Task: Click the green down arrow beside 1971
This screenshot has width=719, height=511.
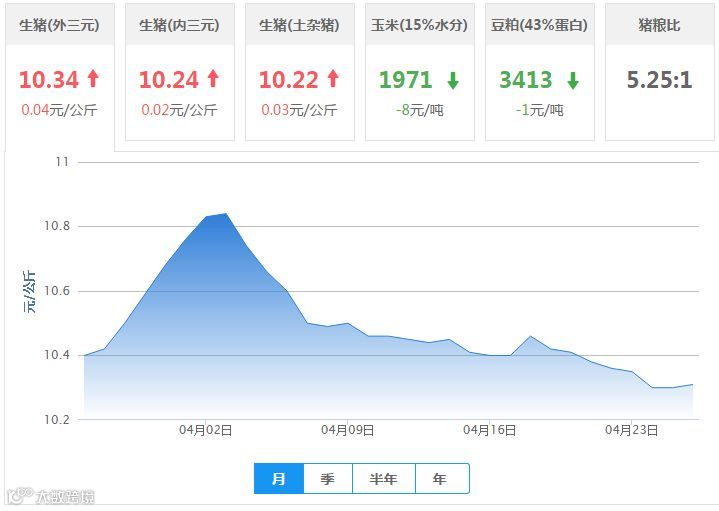Action: (x=453, y=80)
